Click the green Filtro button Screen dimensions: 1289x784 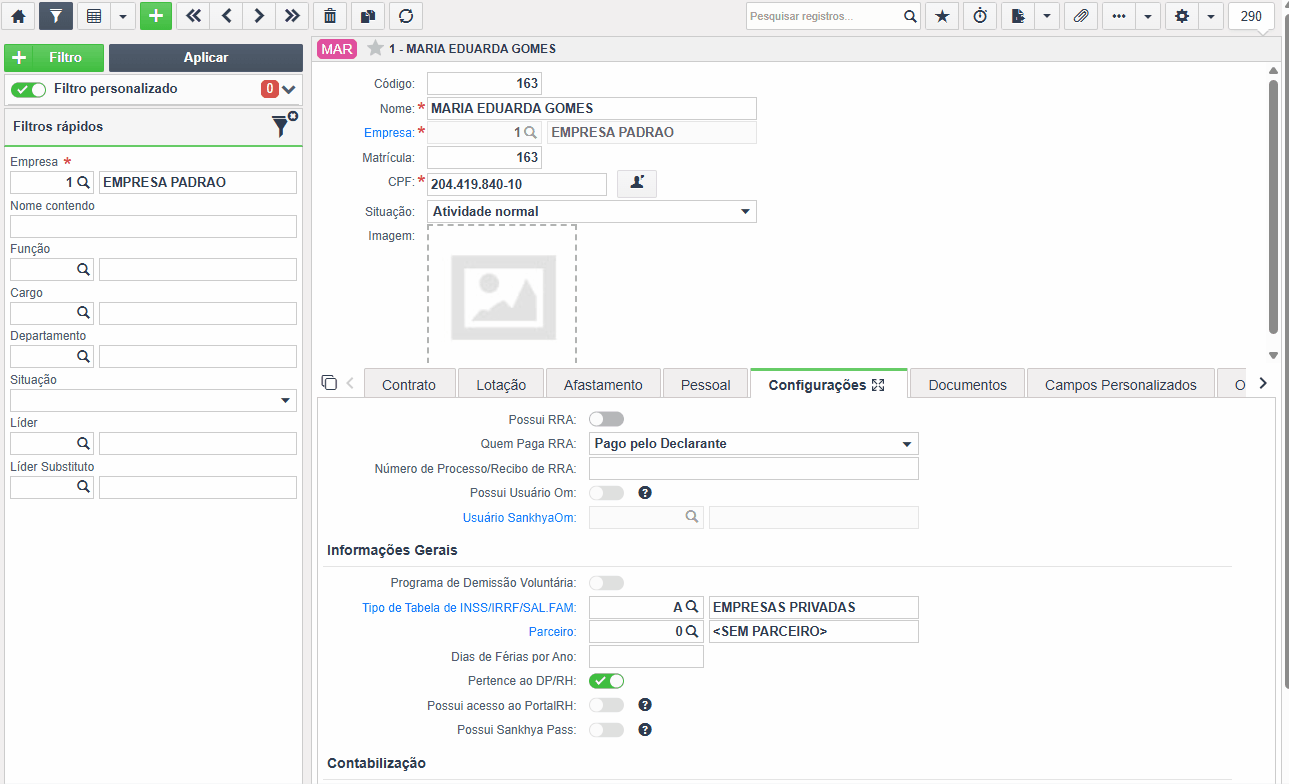[54, 58]
